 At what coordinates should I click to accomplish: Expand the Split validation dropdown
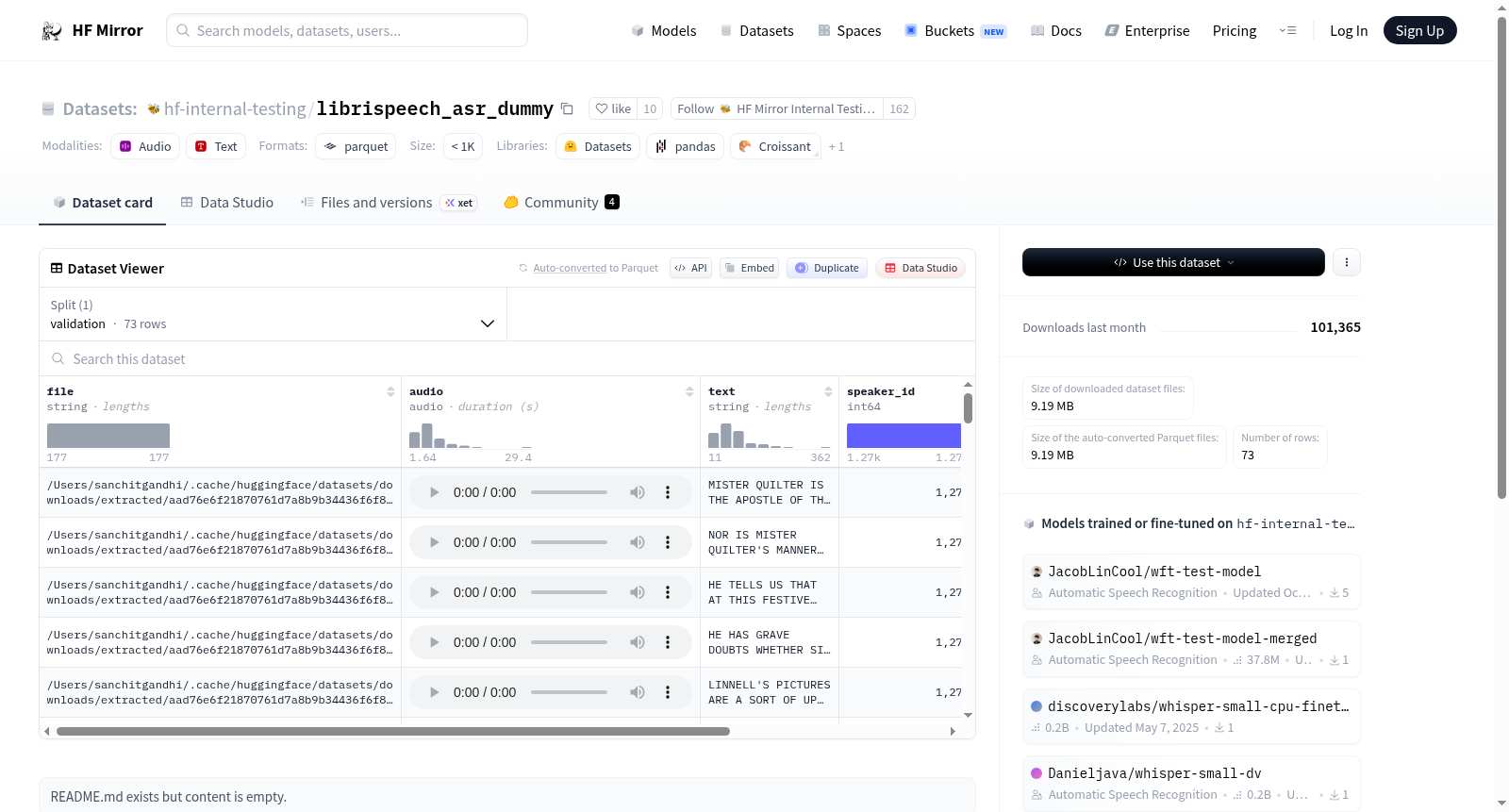pyautogui.click(x=273, y=314)
